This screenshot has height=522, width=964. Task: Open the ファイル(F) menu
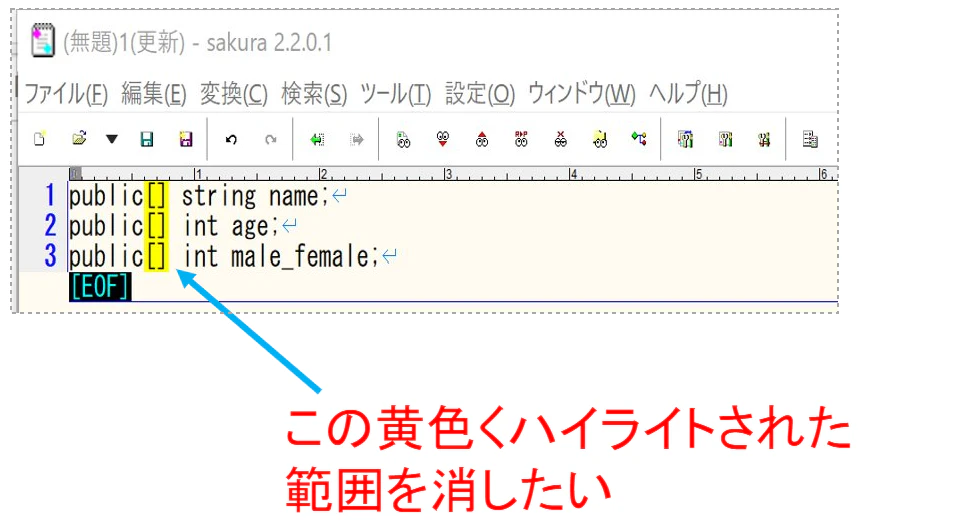click(x=66, y=95)
